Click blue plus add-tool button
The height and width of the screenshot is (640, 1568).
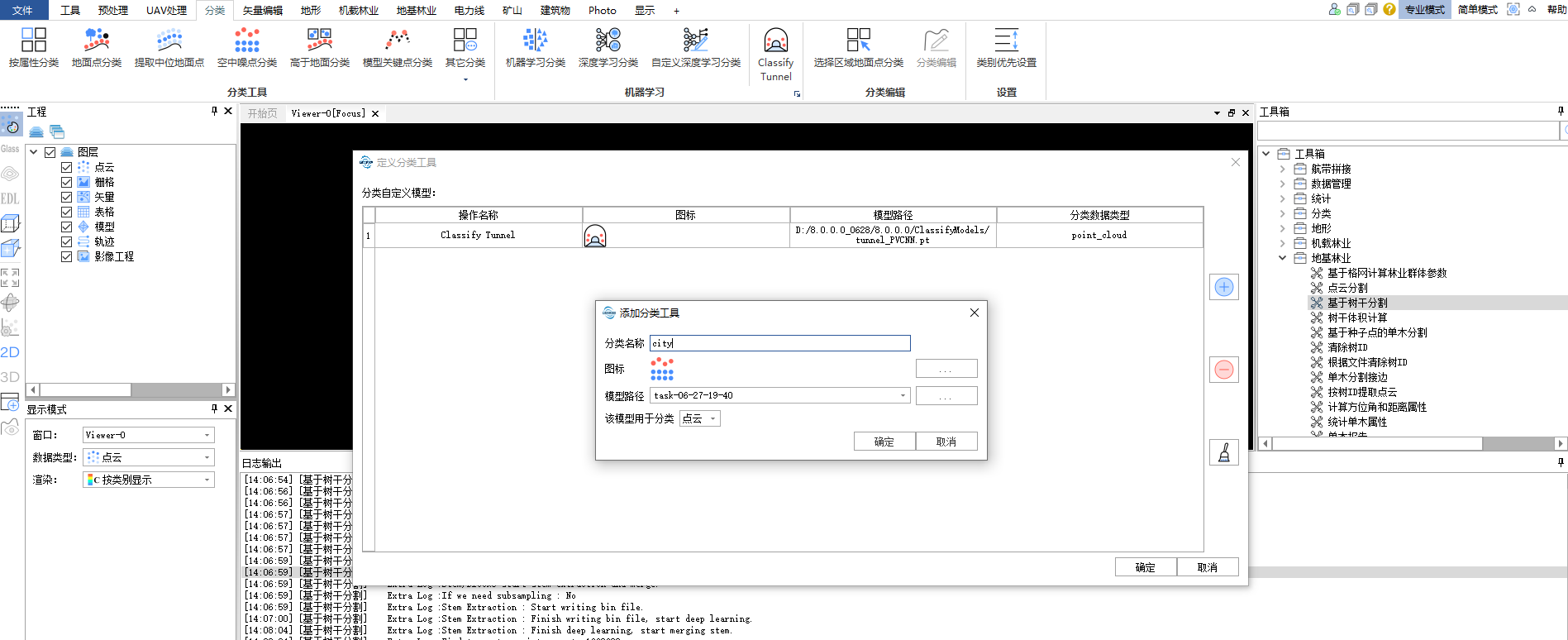[1224, 287]
